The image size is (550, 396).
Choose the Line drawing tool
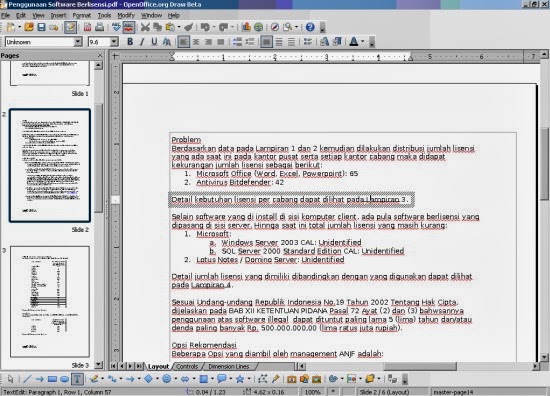(x=27, y=379)
